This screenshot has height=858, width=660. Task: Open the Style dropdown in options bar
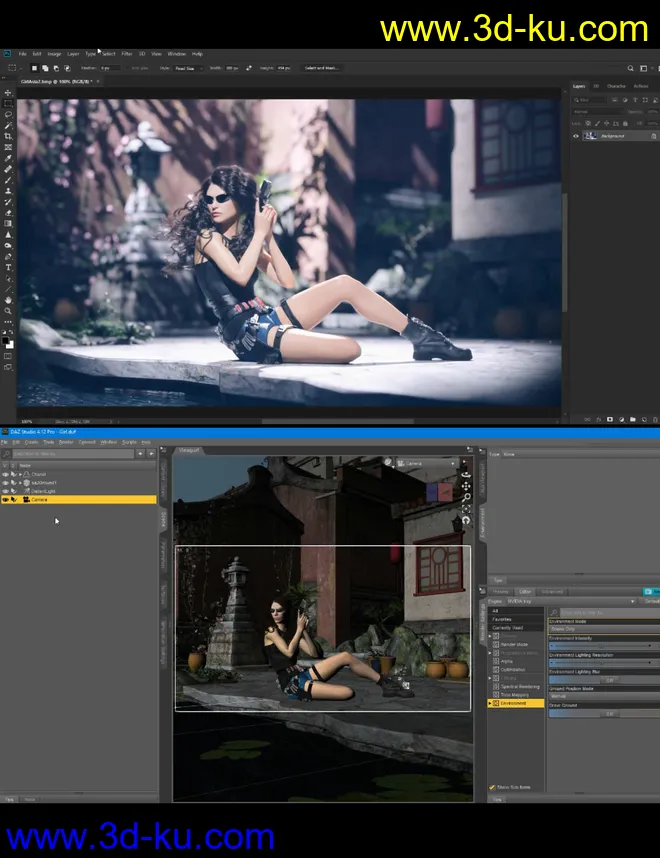click(185, 68)
